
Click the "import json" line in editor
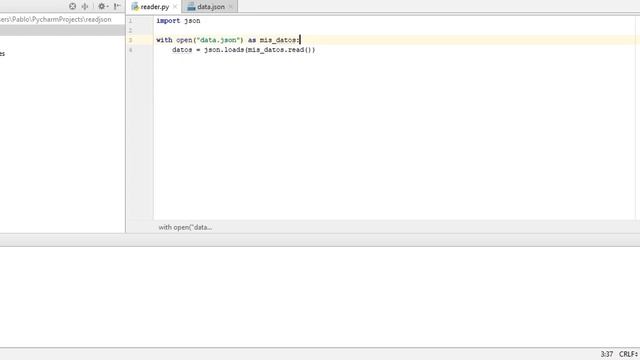(x=178, y=21)
